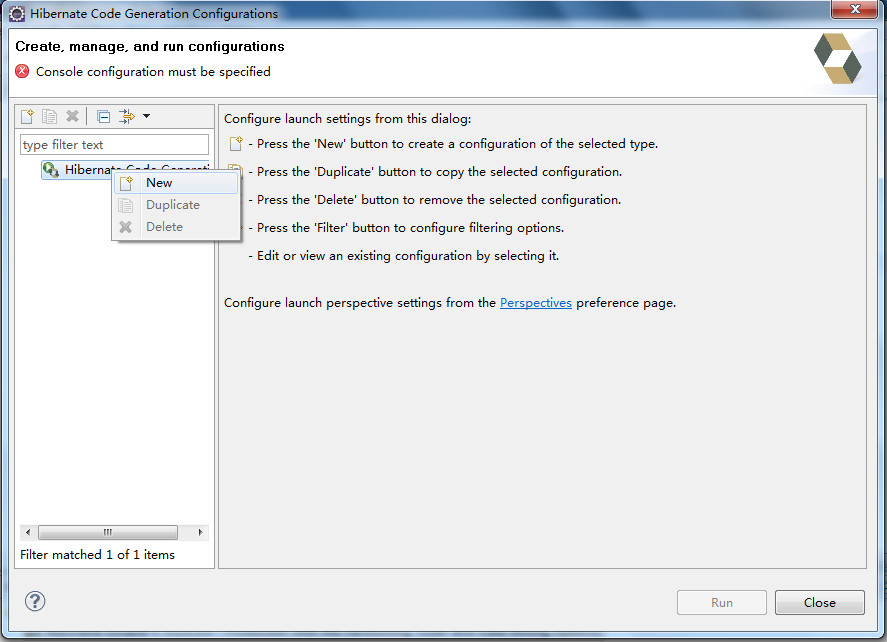This screenshot has height=642, width=887.
Task: Click the left scroll arrow of the tree panel
Action: coord(27,532)
